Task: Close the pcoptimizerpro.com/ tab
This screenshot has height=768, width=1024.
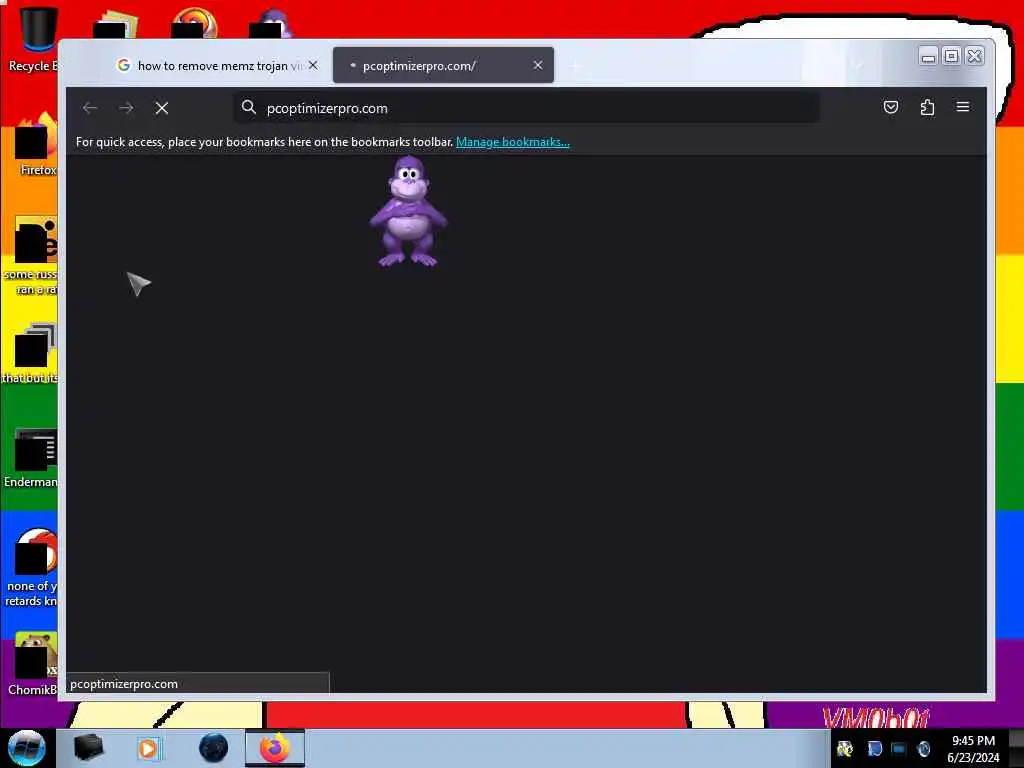Action: [x=537, y=65]
